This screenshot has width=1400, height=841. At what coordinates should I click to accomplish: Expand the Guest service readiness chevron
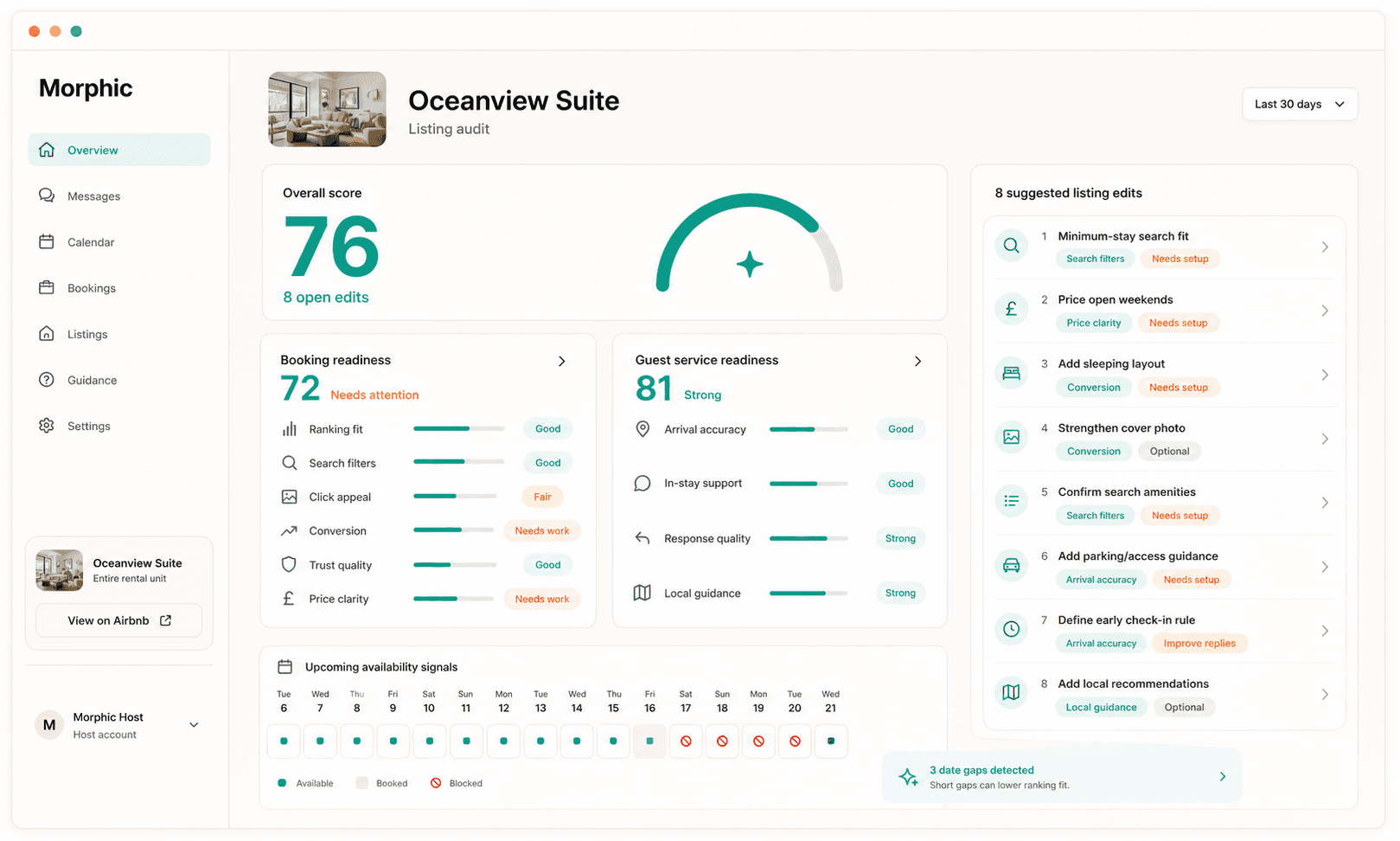(x=917, y=361)
